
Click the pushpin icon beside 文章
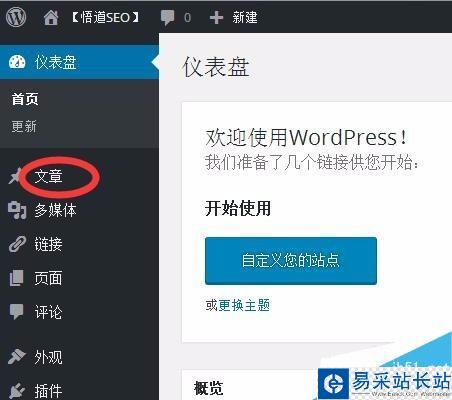(15, 176)
